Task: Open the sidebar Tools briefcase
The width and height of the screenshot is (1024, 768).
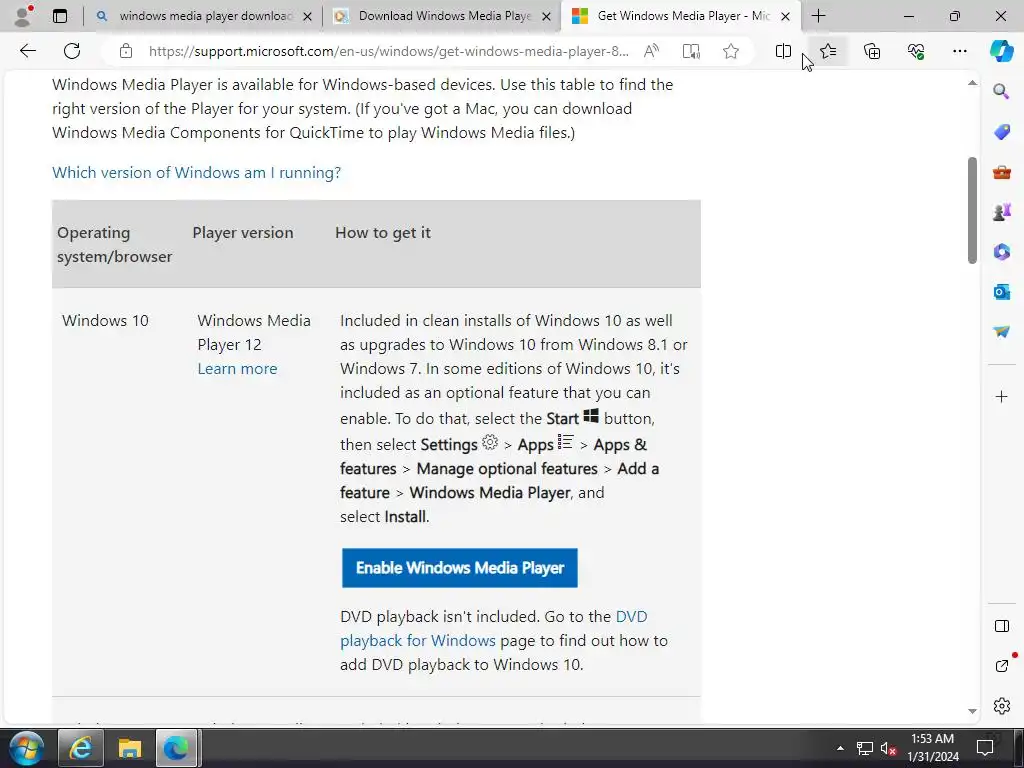Action: (x=1001, y=172)
